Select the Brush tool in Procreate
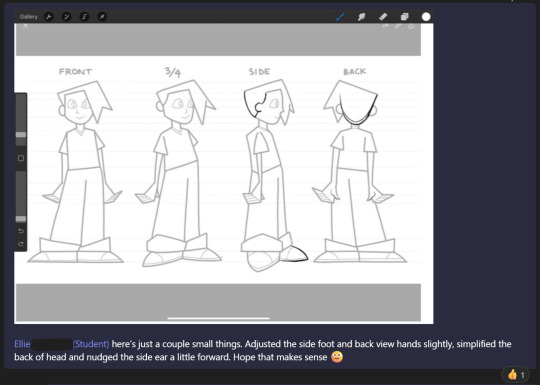 (340, 17)
